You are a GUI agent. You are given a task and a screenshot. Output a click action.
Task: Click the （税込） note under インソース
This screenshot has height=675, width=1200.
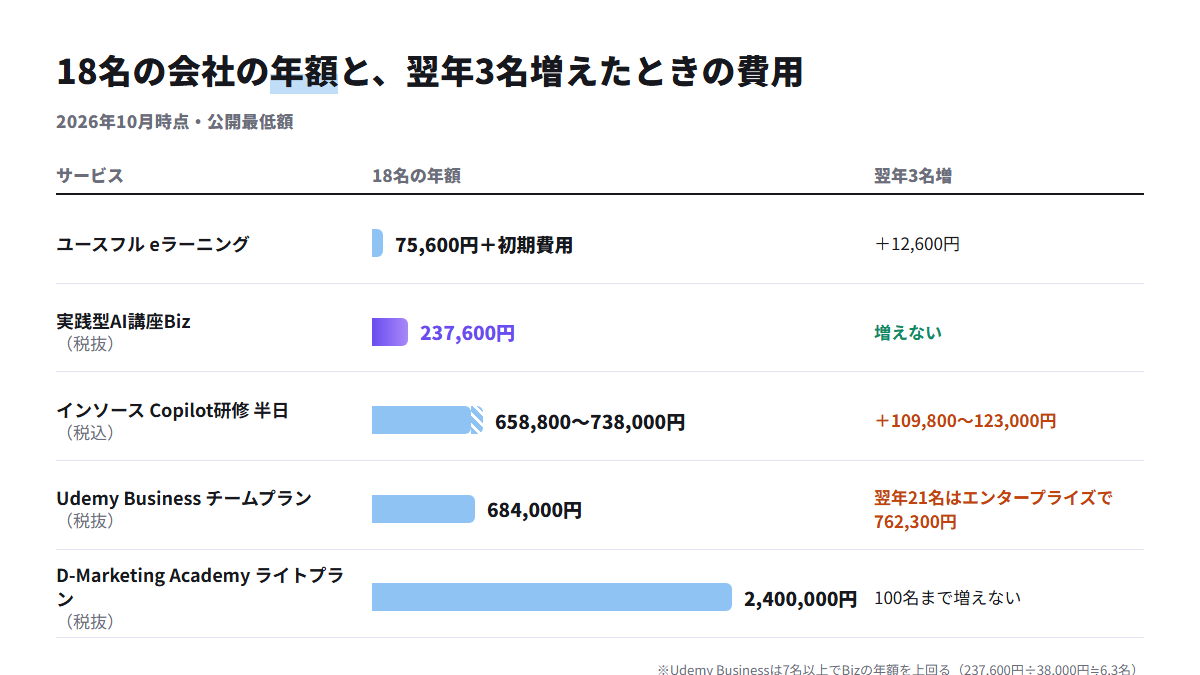point(89,433)
